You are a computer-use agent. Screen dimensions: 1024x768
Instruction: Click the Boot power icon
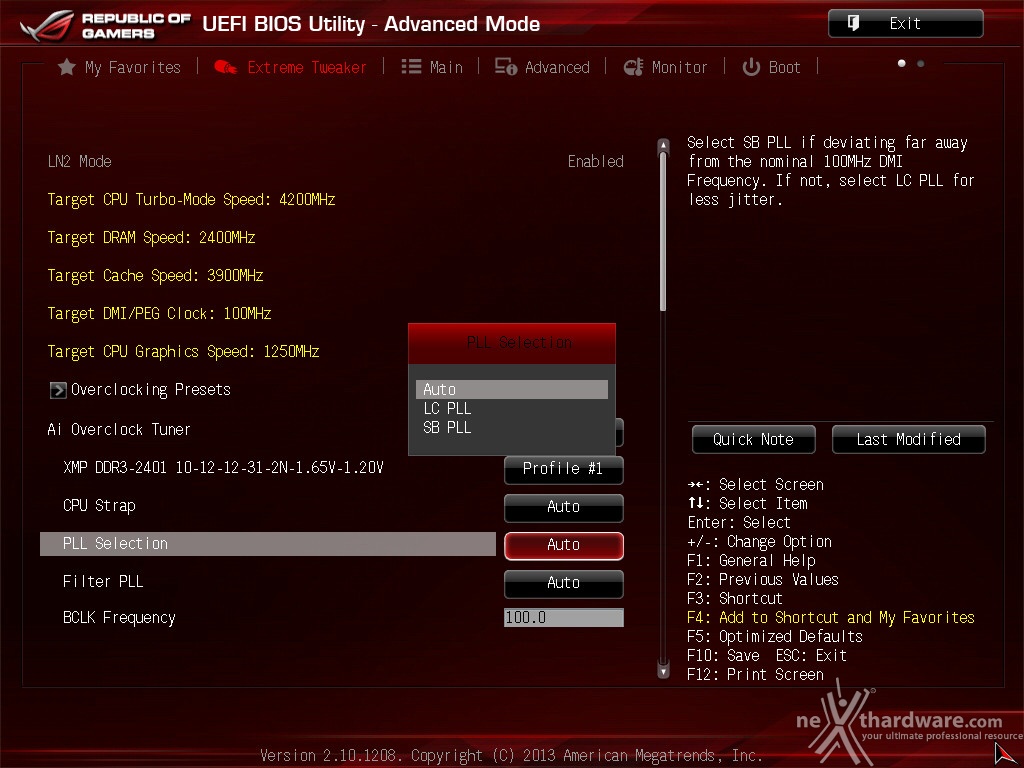tap(751, 67)
